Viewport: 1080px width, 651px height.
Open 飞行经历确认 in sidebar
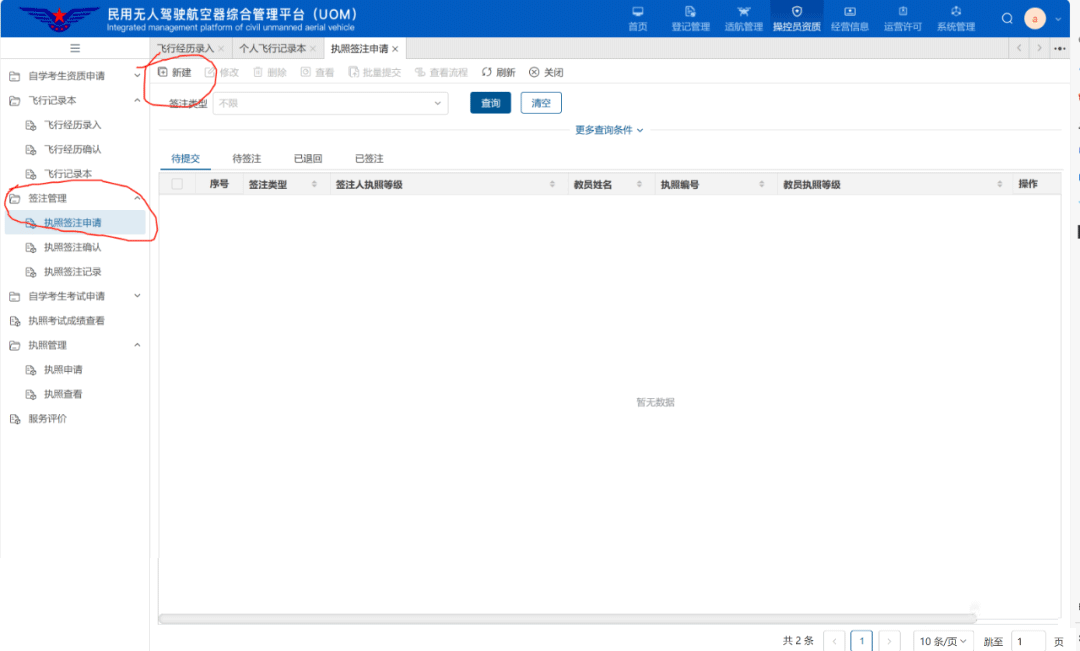click(72, 149)
